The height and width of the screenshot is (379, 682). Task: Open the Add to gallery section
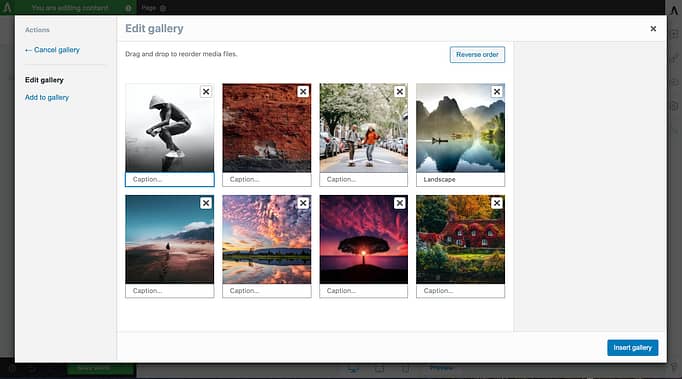47,97
